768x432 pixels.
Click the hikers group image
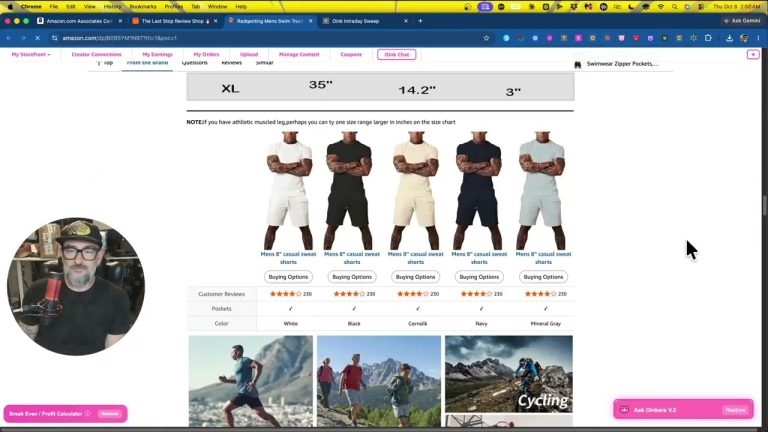pyautogui.click(x=379, y=381)
